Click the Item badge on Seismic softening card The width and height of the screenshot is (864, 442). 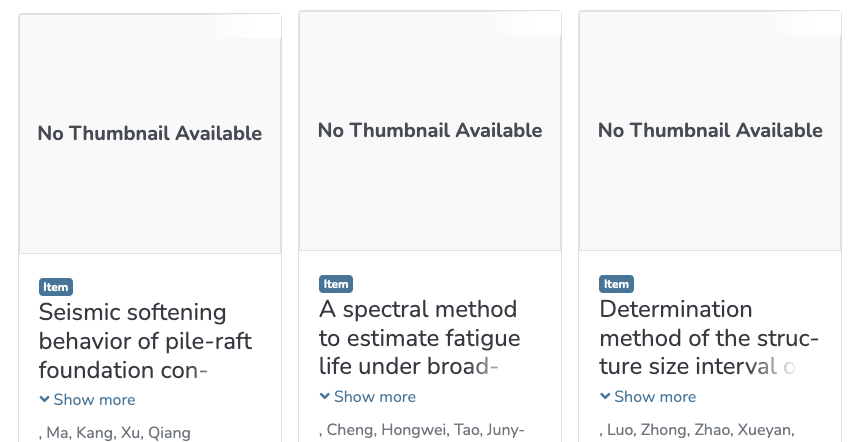[x=56, y=287]
